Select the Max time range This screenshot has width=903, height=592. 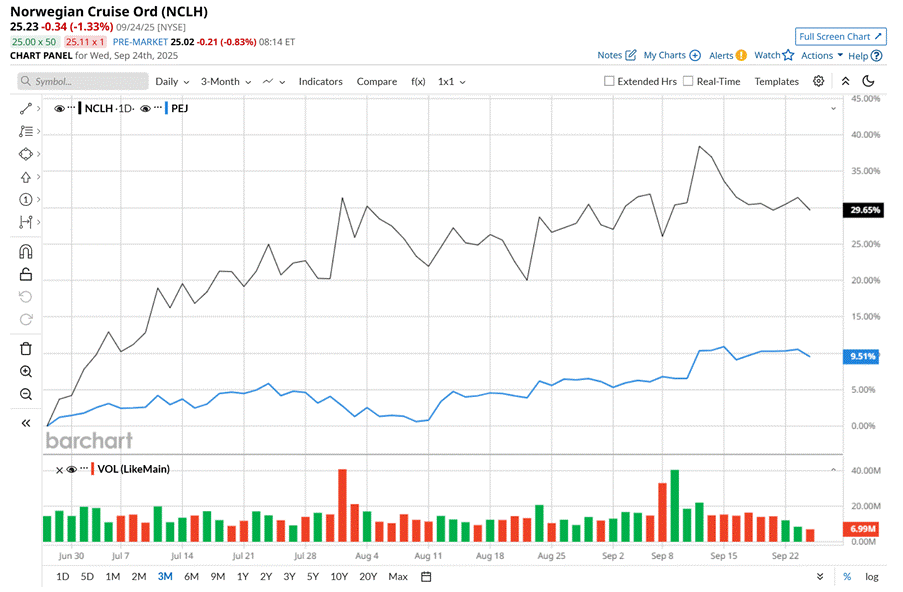pos(398,576)
